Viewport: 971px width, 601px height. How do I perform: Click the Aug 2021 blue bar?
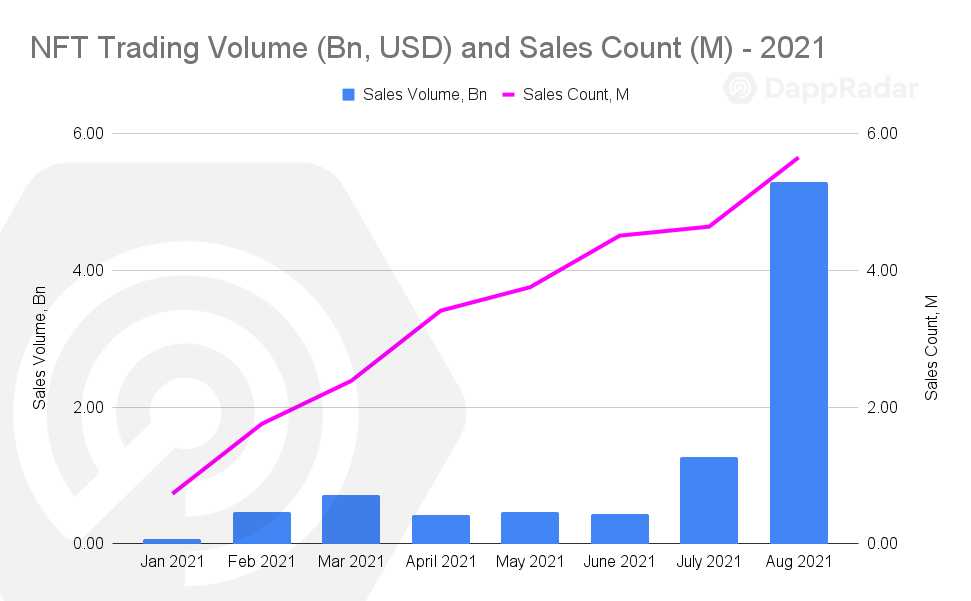[x=798, y=363]
